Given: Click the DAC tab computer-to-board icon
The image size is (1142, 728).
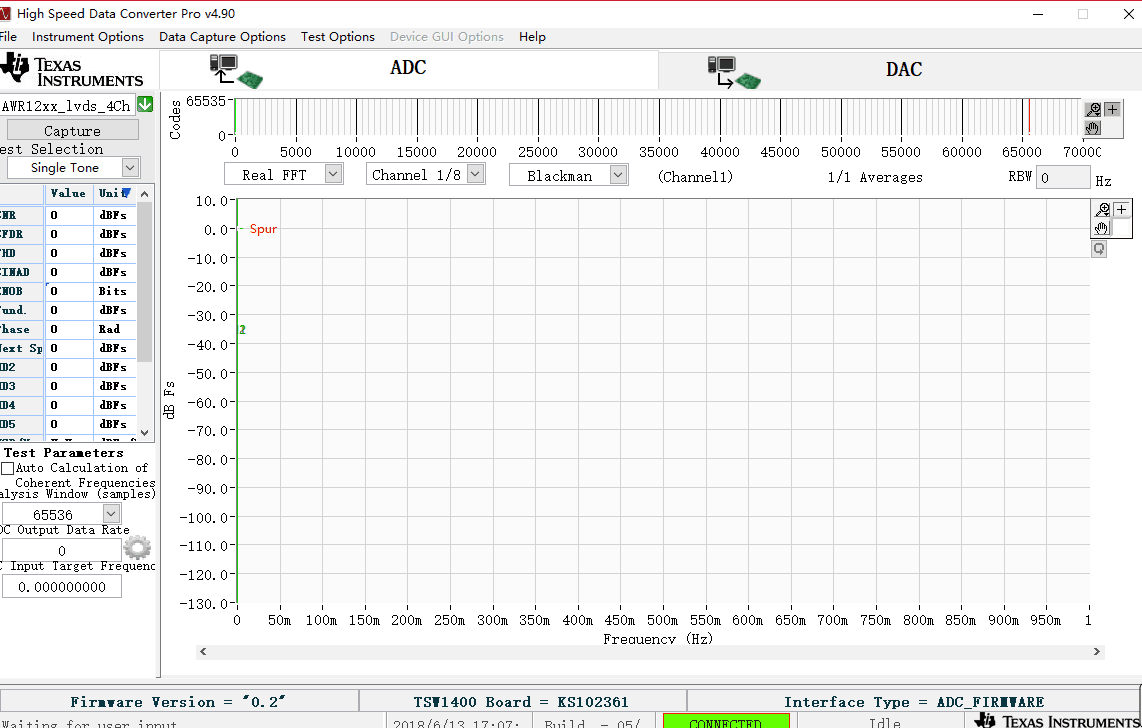Looking at the screenshot, I should [734, 73].
